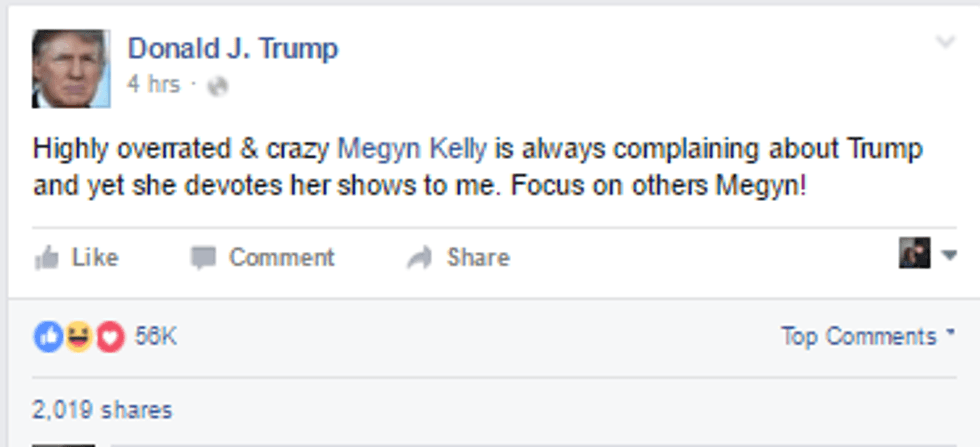Click the Comment speech bubble icon
Viewport: 980px width, 447px height.
[x=204, y=258]
